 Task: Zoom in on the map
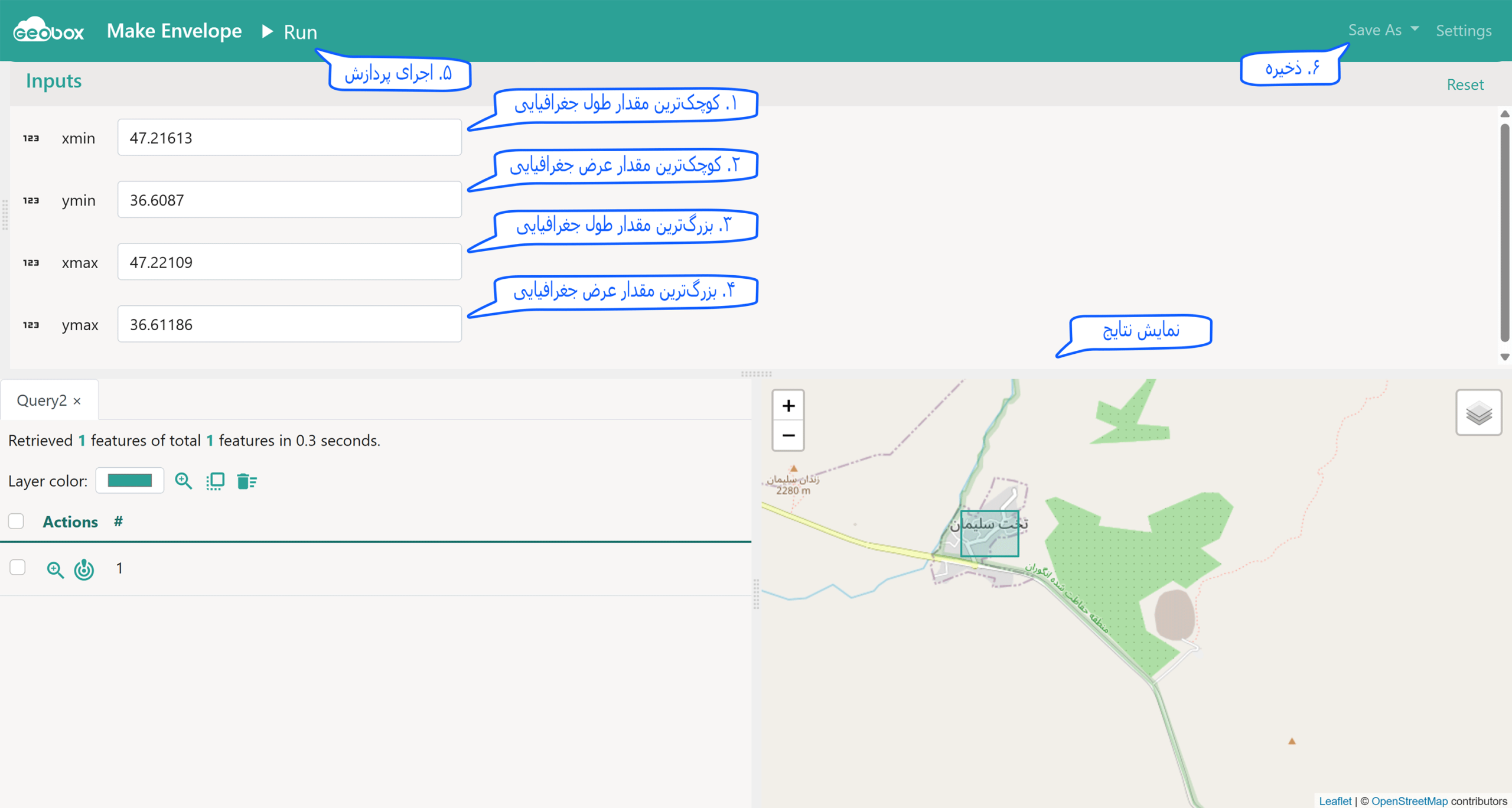click(788, 405)
